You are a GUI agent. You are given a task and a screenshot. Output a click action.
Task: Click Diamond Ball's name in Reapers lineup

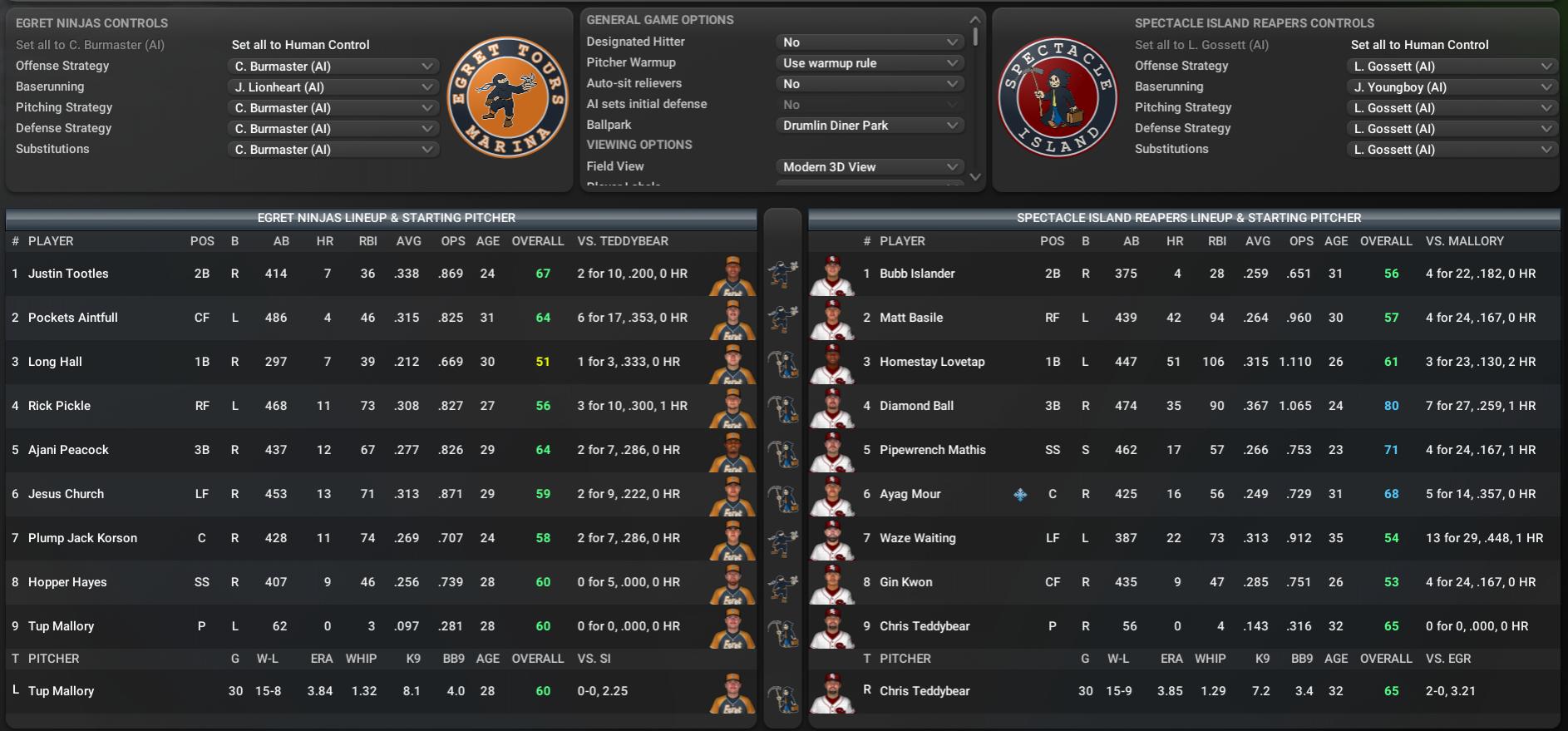pyautogui.click(x=916, y=406)
